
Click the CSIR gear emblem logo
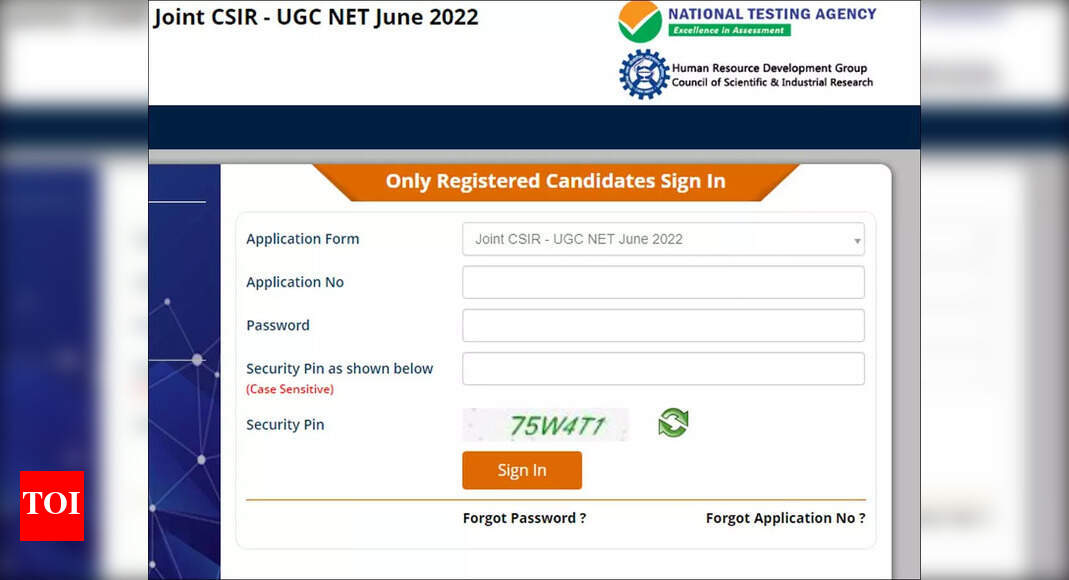point(644,74)
